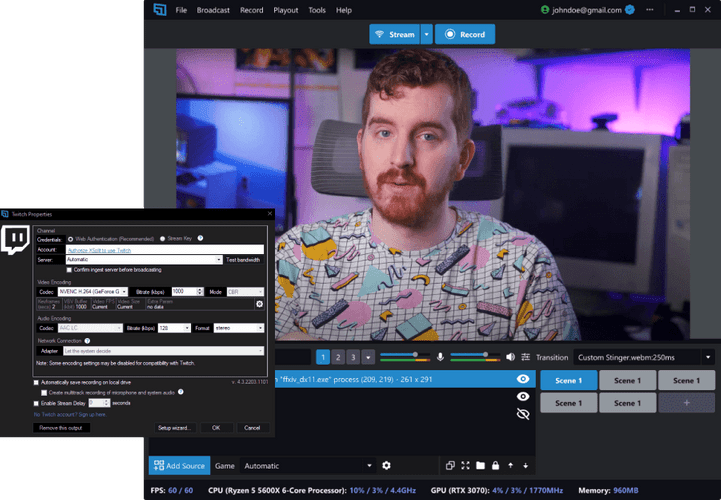Hide the ffxiv_dx11.exe process source
This screenshot has width=721, height=500.
pos(522,380)
